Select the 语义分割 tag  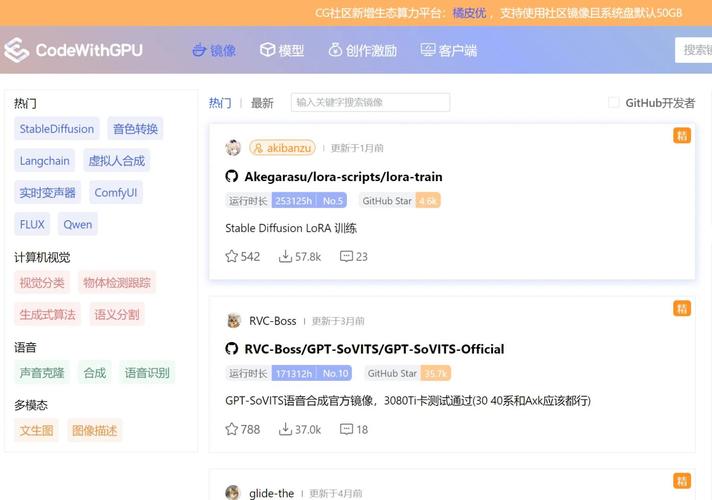[x=117, y=314]
